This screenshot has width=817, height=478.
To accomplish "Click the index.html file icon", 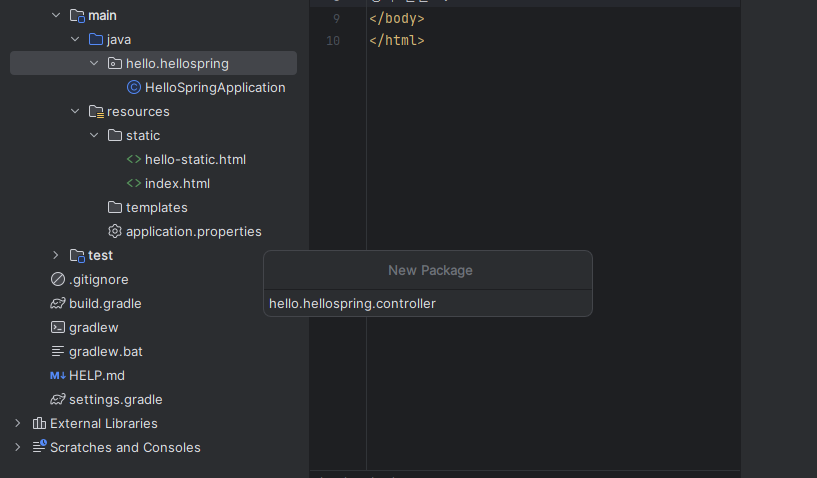I will [134, 184].
